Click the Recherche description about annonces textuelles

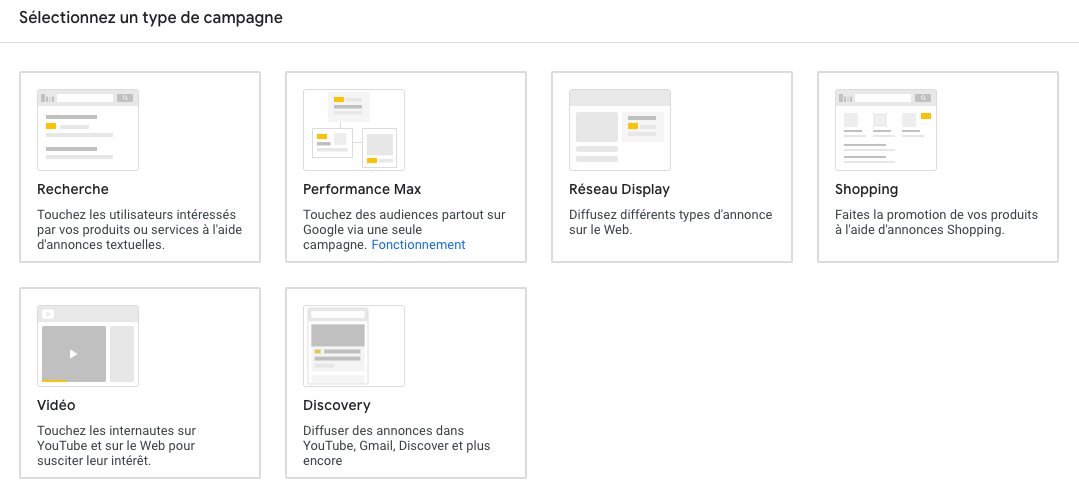[x=139, y=230]
